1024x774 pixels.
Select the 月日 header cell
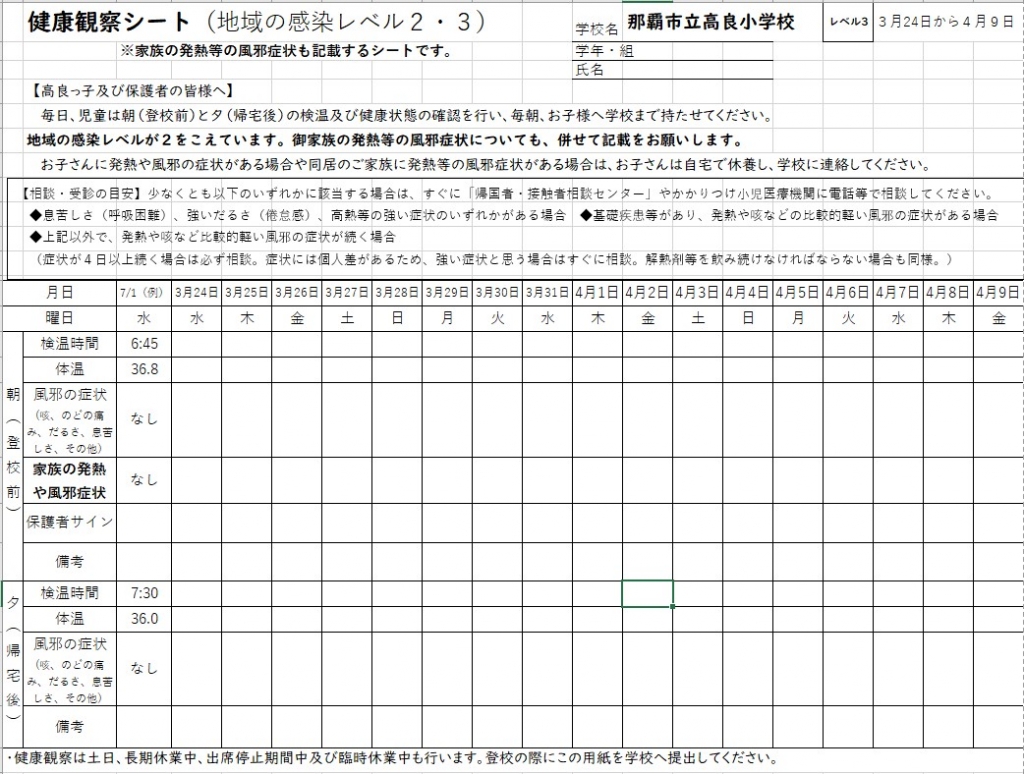pos(59,293)
